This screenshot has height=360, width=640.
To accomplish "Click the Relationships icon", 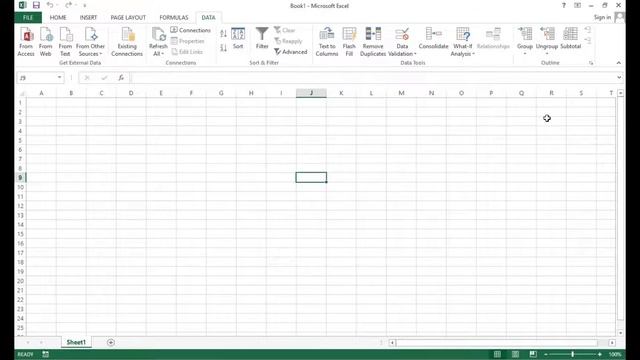I will pyautogui.click(x=493, y=39).
